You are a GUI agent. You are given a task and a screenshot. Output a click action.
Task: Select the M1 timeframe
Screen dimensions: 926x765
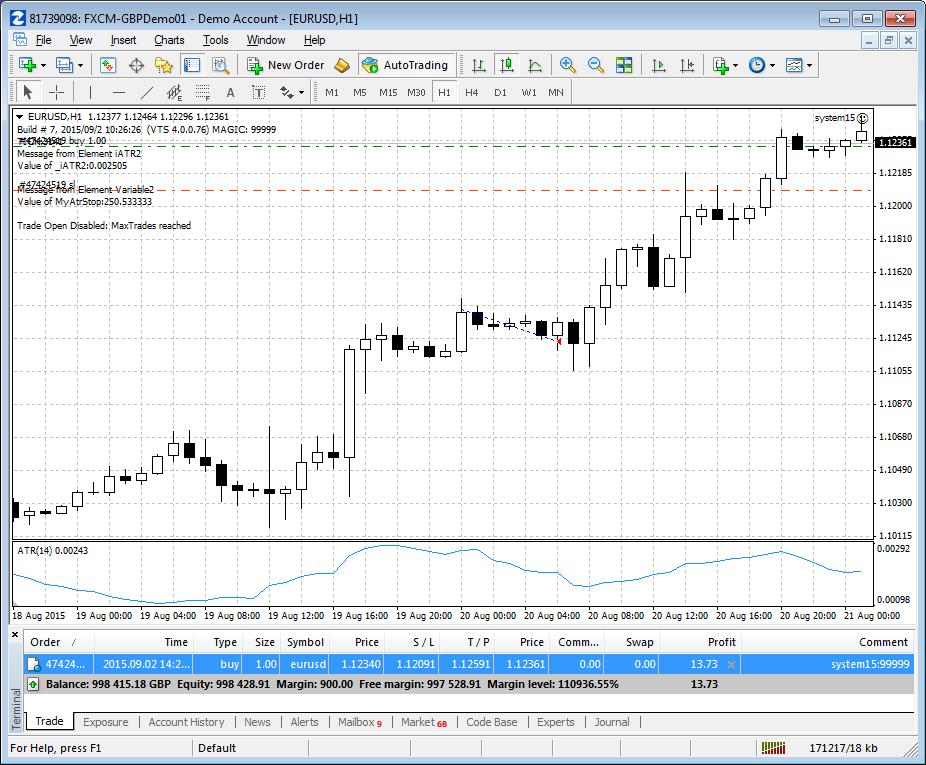coord(332,93)
